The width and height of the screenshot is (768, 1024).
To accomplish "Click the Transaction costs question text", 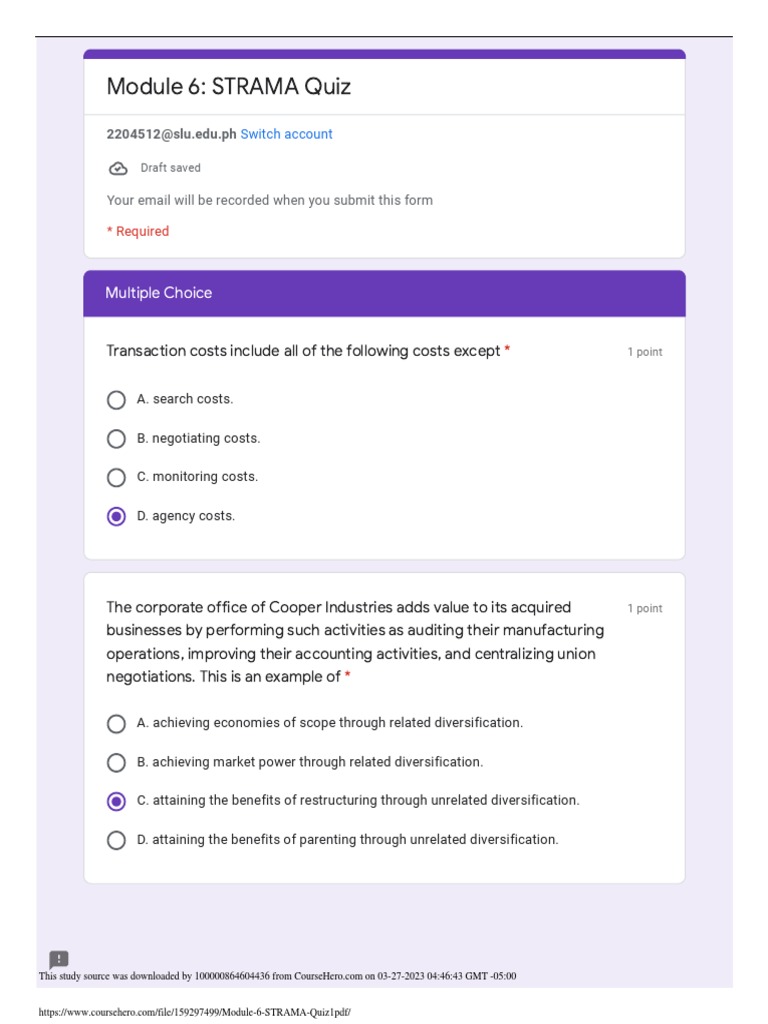I will coord(303,351).
